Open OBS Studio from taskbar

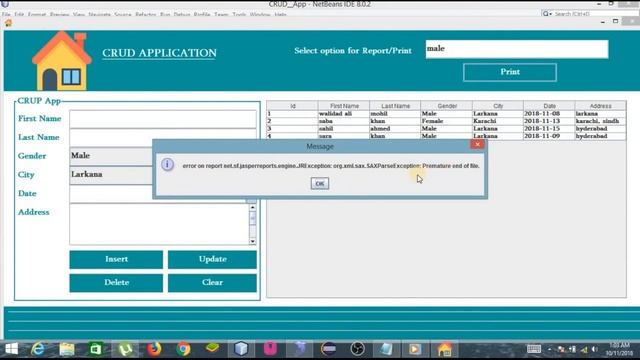pos(357,349)
